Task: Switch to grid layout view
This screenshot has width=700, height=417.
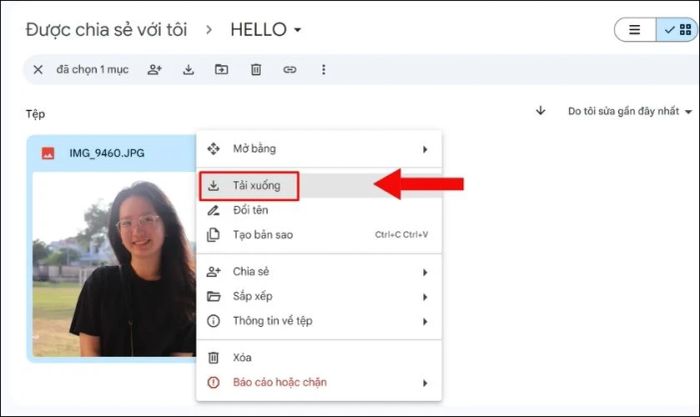Action: (677, 30)
